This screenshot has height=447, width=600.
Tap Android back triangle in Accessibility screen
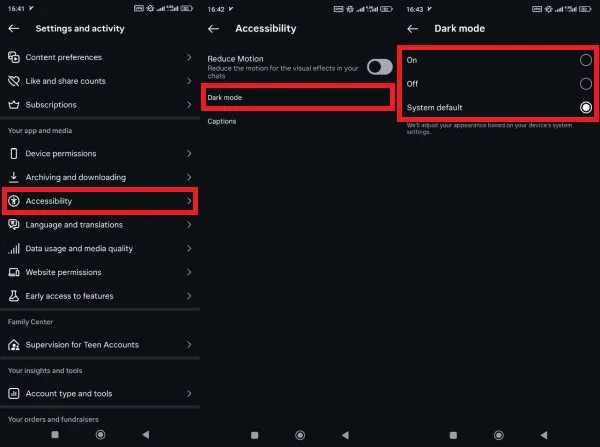[x=345, y=435]
